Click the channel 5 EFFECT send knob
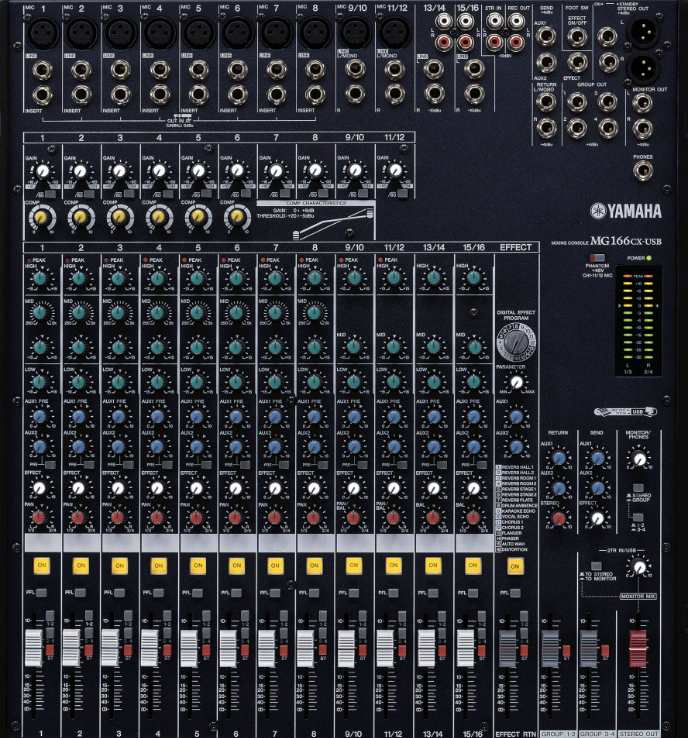The height and width of the screenshot is (738, 688). pos(196,488)
